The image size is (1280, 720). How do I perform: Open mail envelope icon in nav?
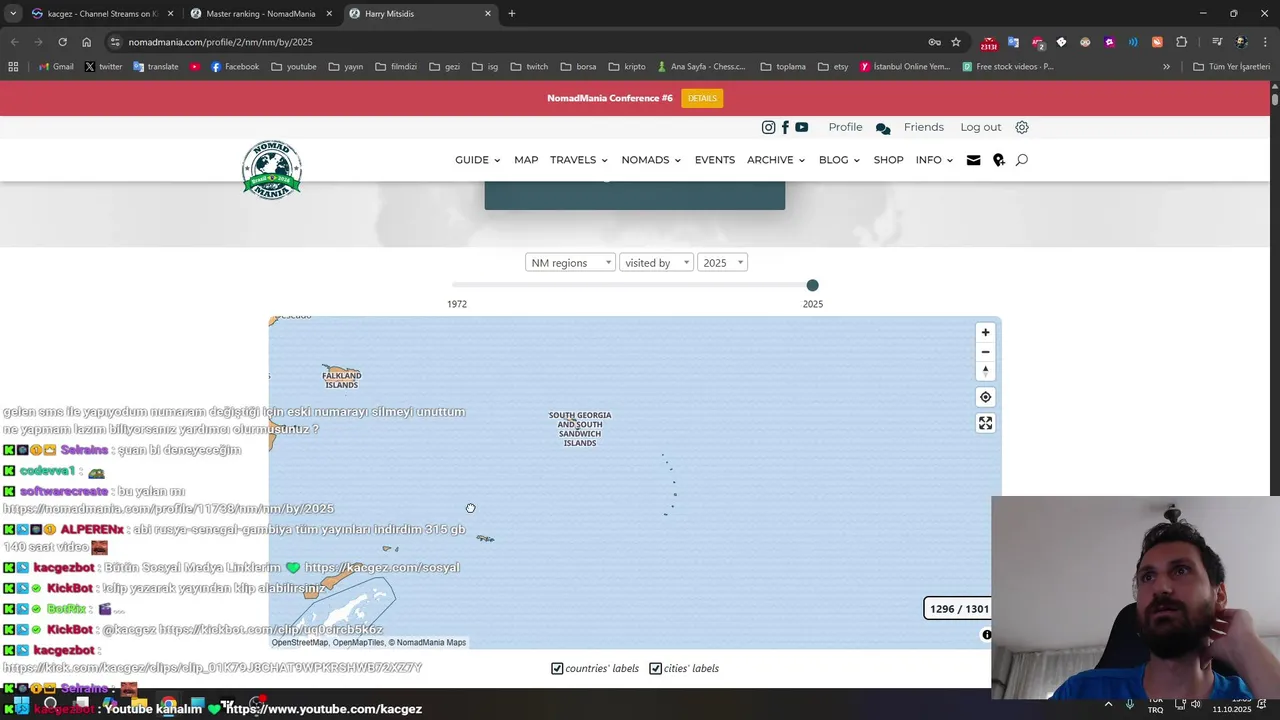coord(973,160)
